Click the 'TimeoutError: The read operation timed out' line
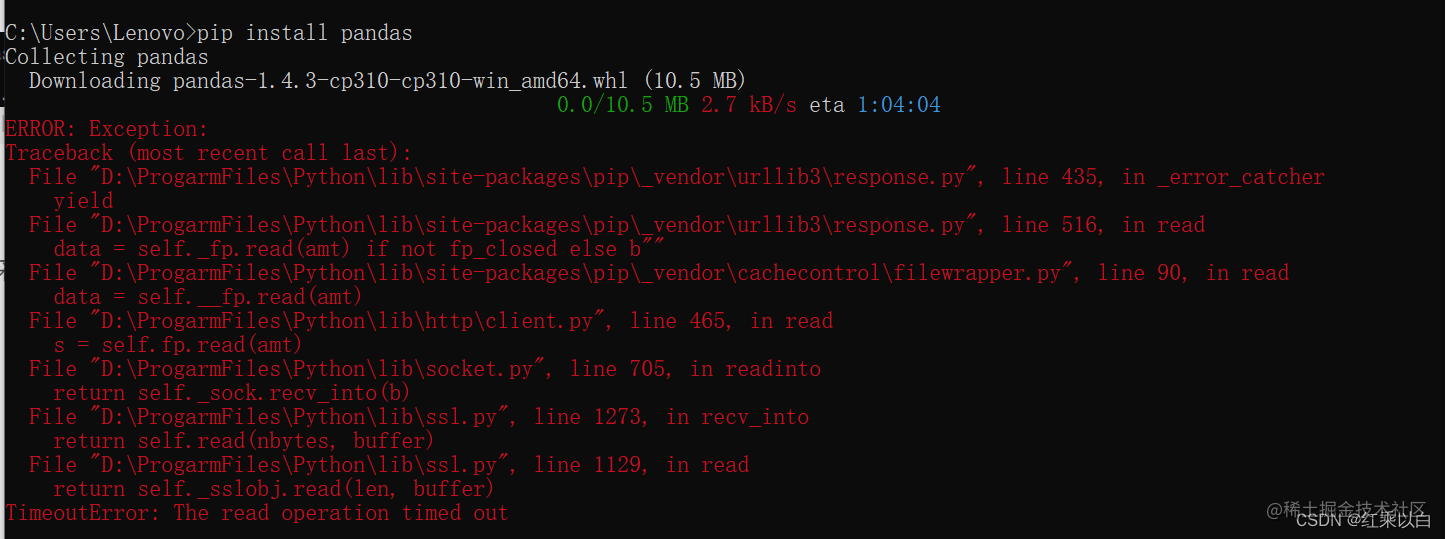The width and height of the screenshot is (1446, 539). pyautogui.click(x=257, y=513)
